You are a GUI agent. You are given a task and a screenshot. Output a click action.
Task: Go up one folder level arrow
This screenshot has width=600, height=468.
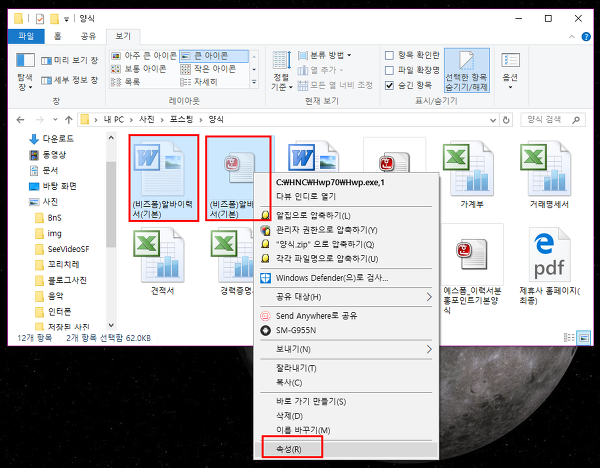coord(68,120)
